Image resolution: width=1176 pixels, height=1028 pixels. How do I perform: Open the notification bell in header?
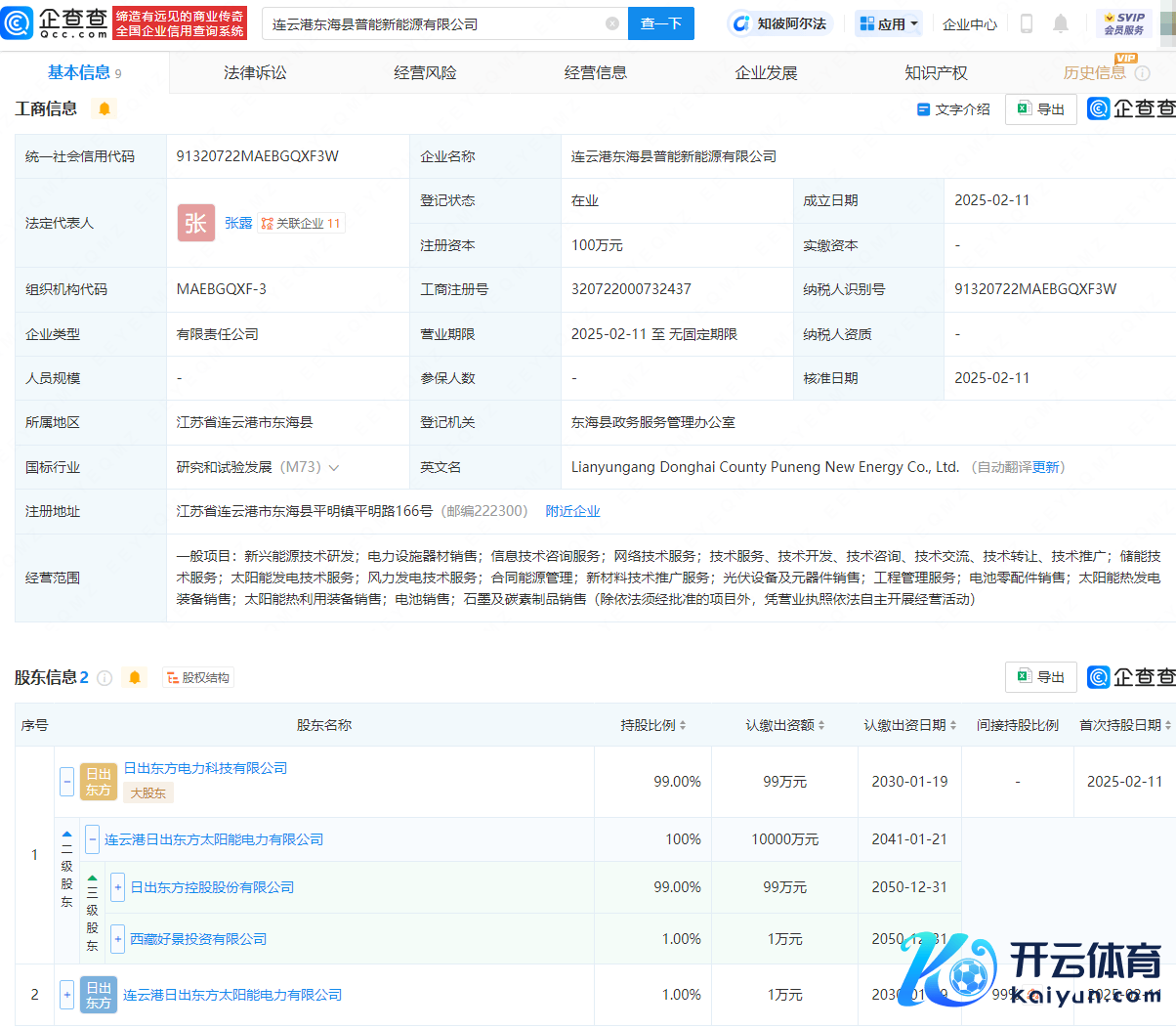(1061, 23)
